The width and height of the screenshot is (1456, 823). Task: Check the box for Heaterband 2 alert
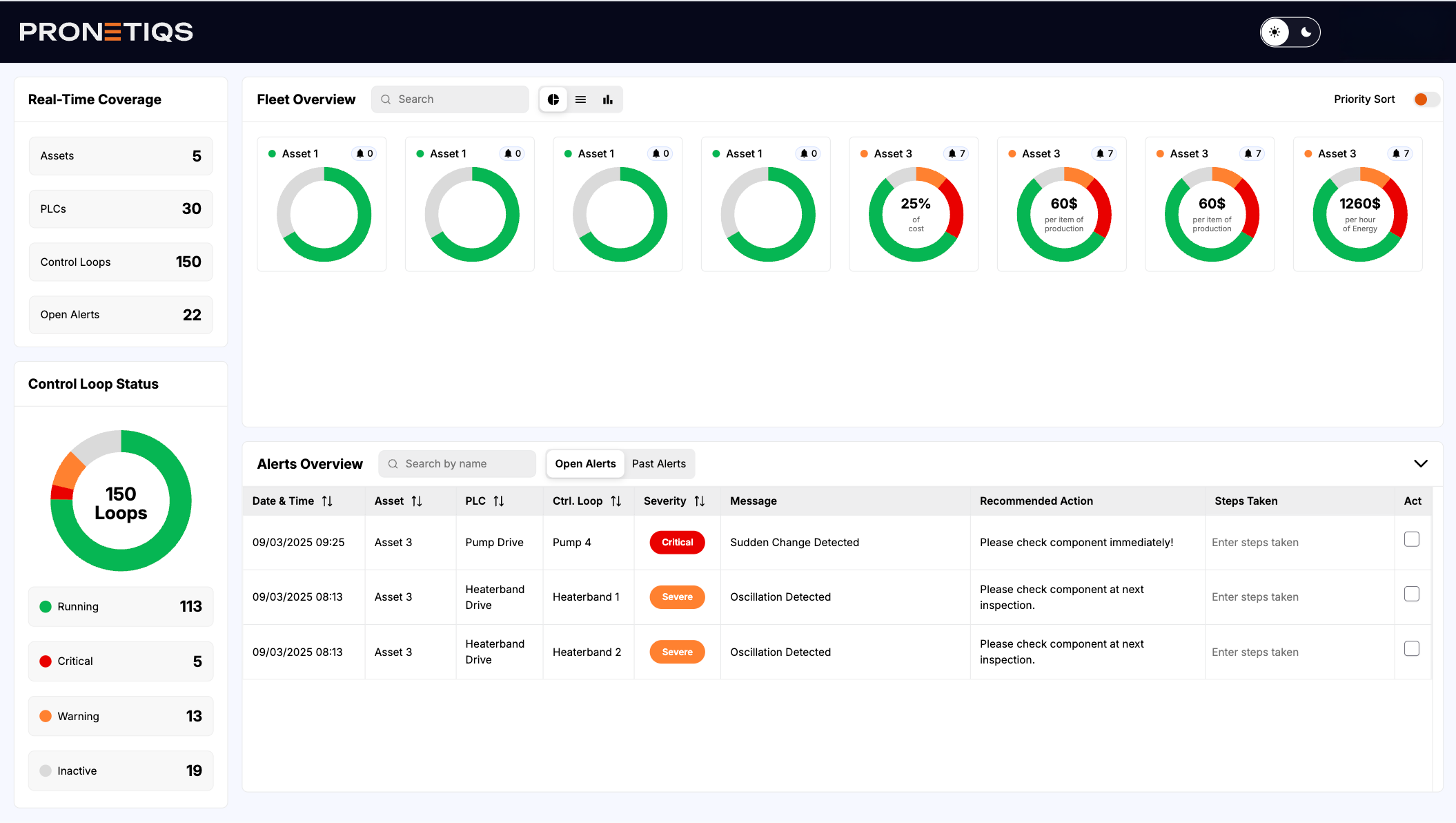click(1411, 648)
